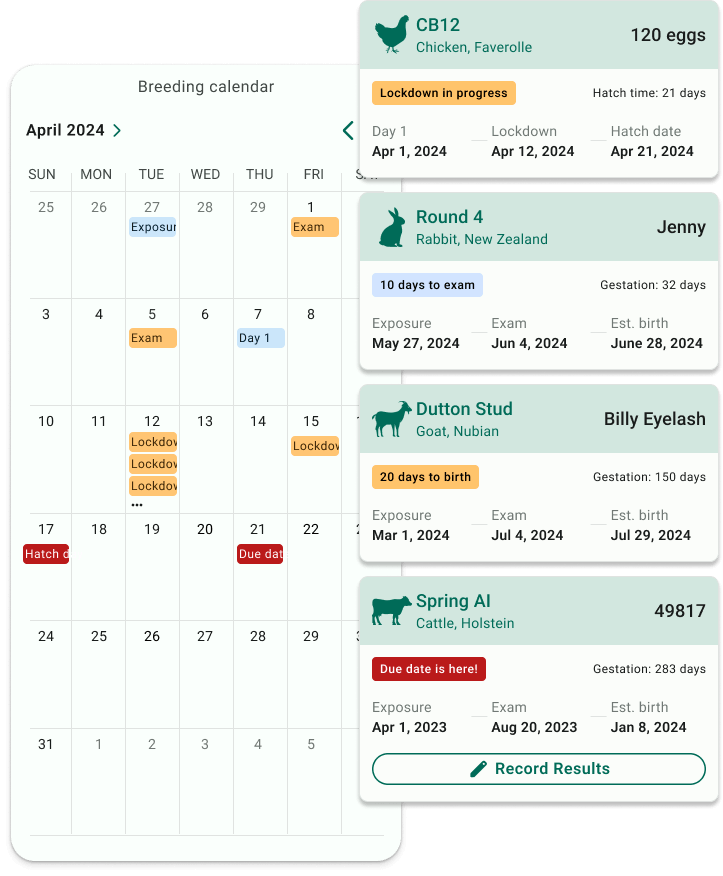
Task: Select calendar day 26 in the April 24 week
Action: click(152, 636)
